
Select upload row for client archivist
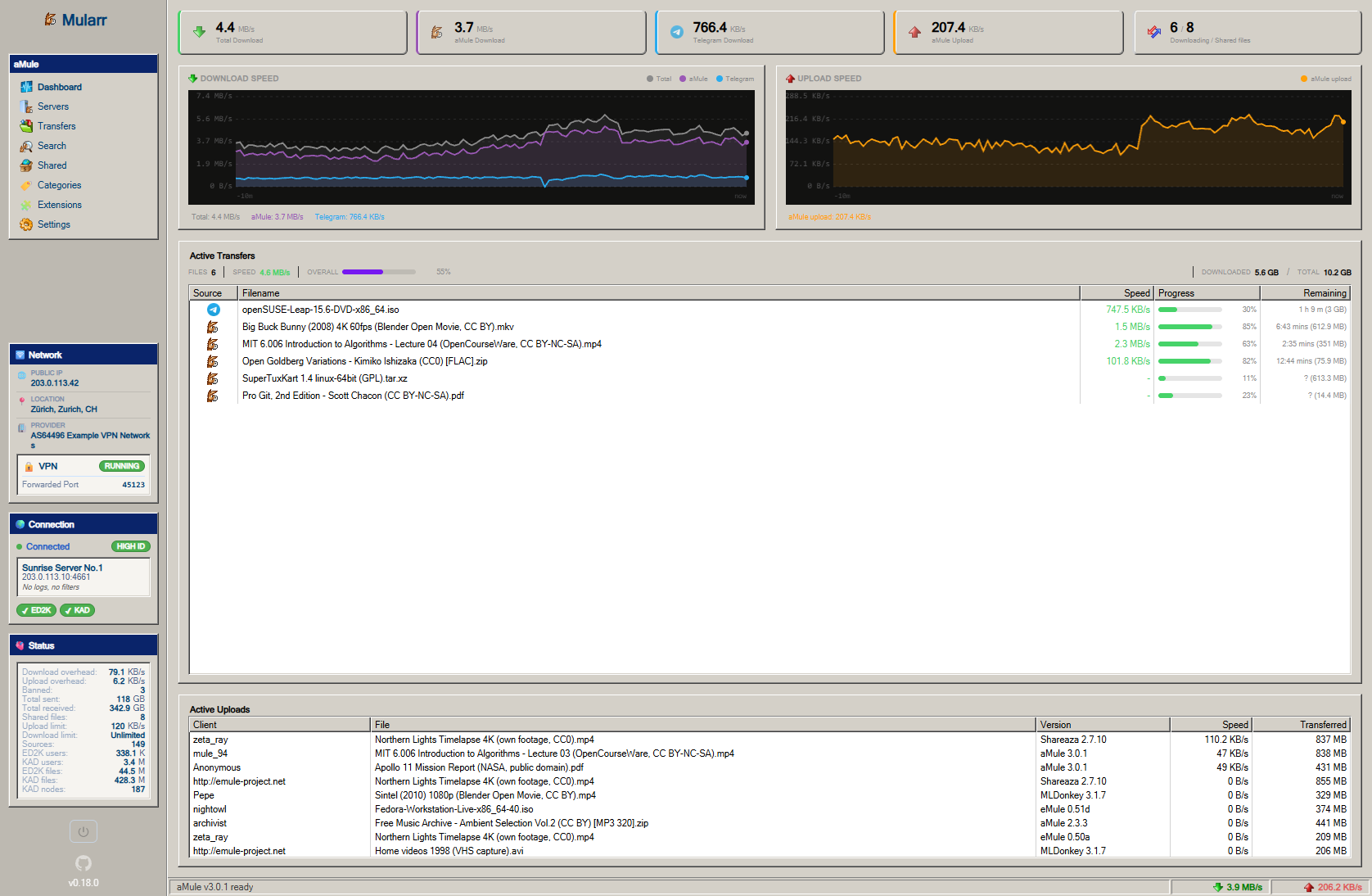pyautogui.click(x=769, y=823)
